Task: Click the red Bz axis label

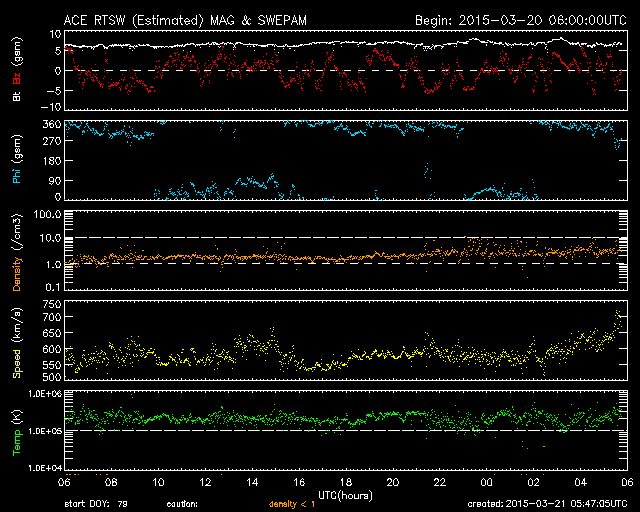Action: coord(17,78)
